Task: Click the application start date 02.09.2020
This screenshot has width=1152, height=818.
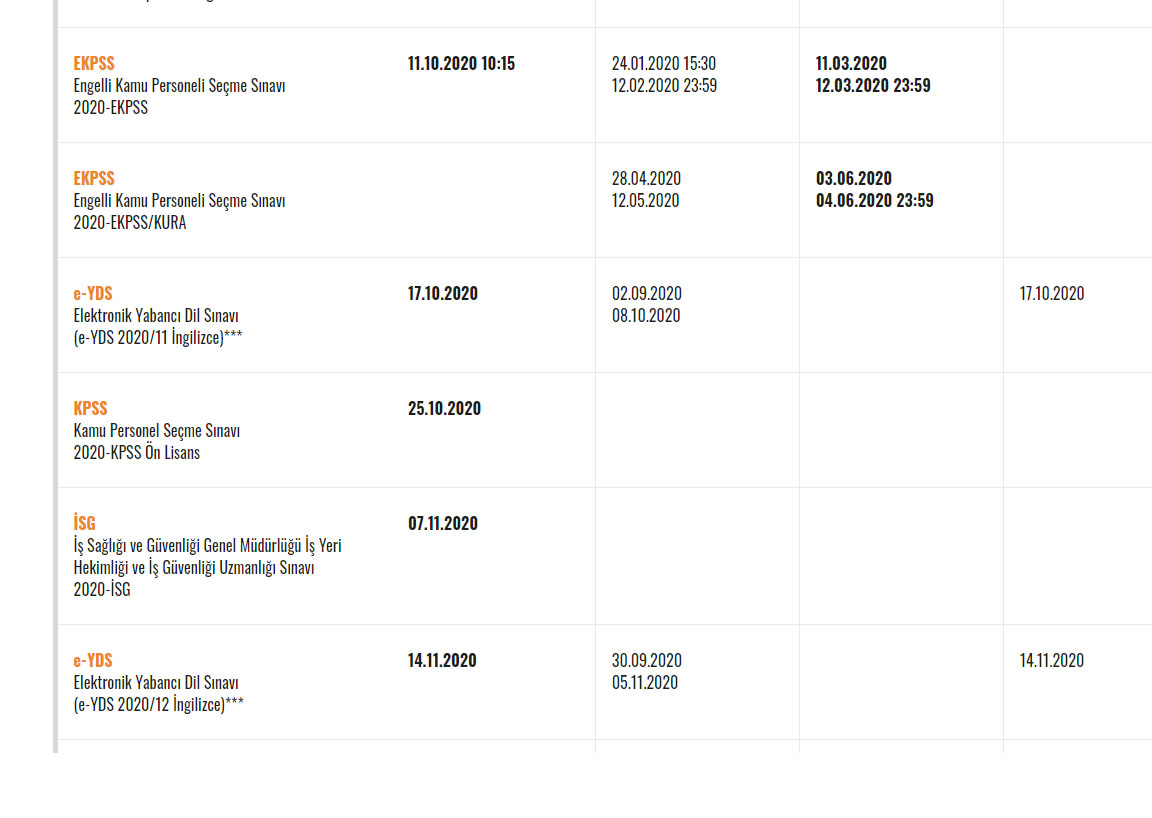Action: click(647, 293)
